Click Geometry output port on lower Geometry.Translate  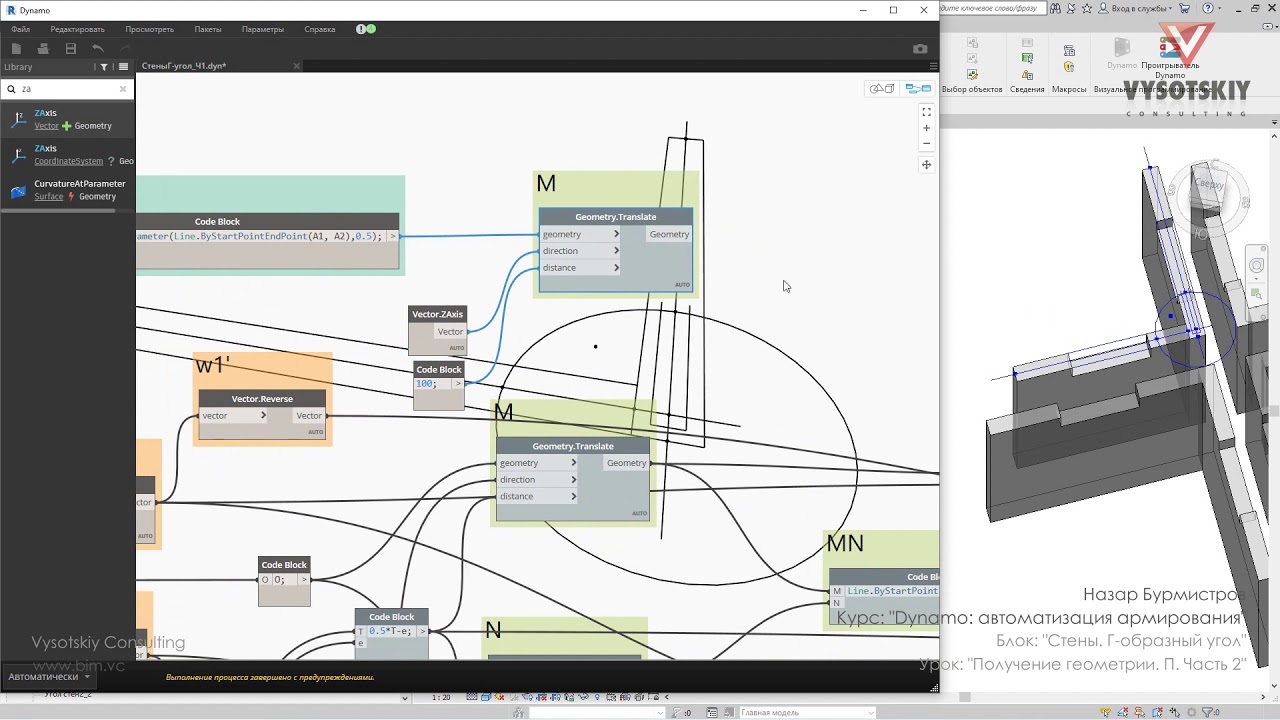click(627, 463)
